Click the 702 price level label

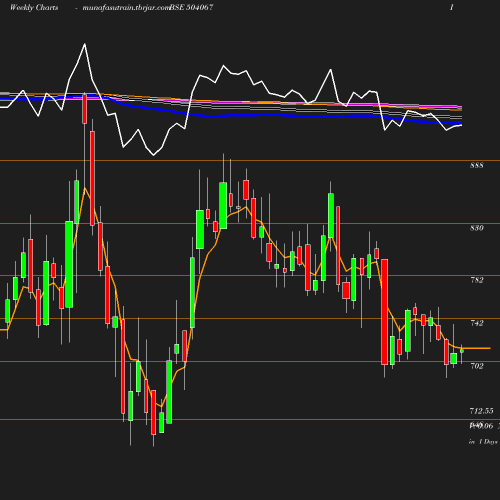click(477, 366)
